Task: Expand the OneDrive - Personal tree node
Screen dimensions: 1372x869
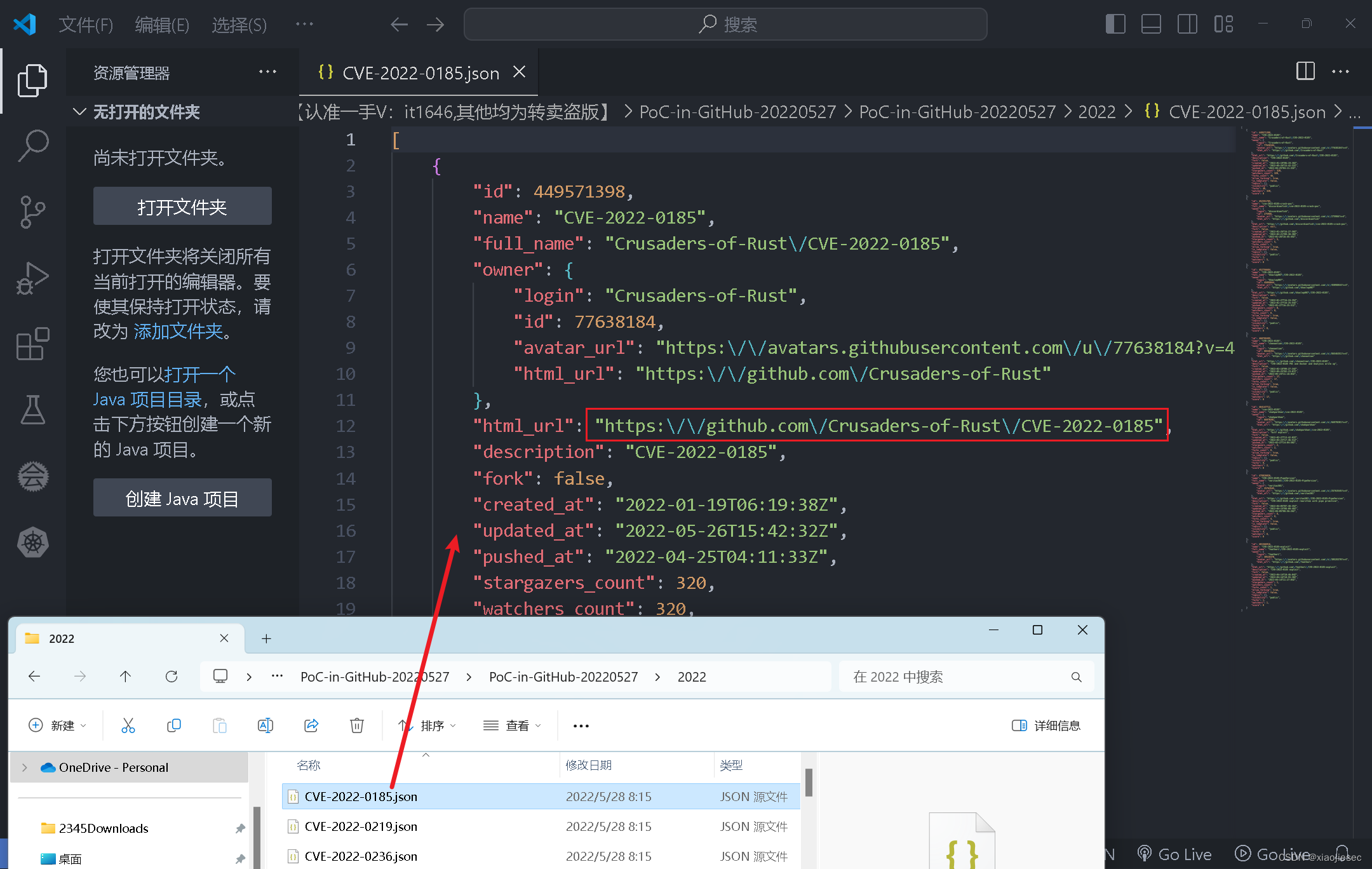Action: [25, 767]
